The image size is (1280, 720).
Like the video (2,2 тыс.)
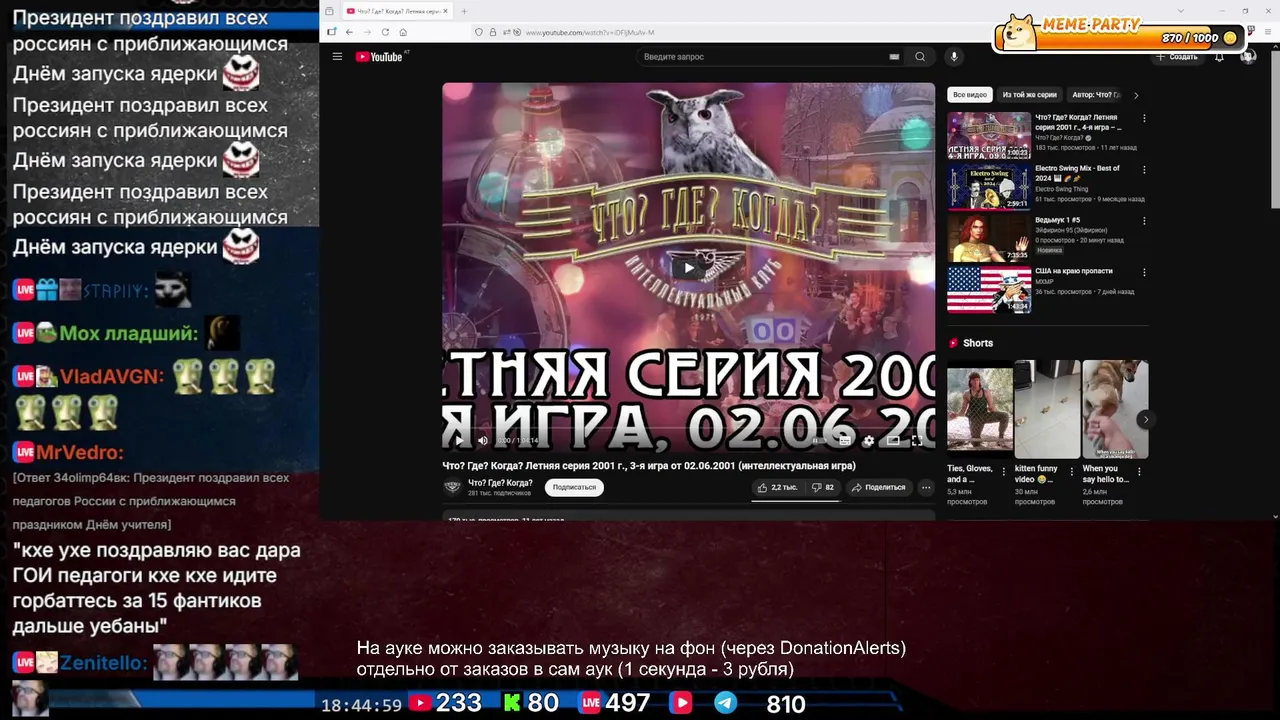[x=777, y=488]
